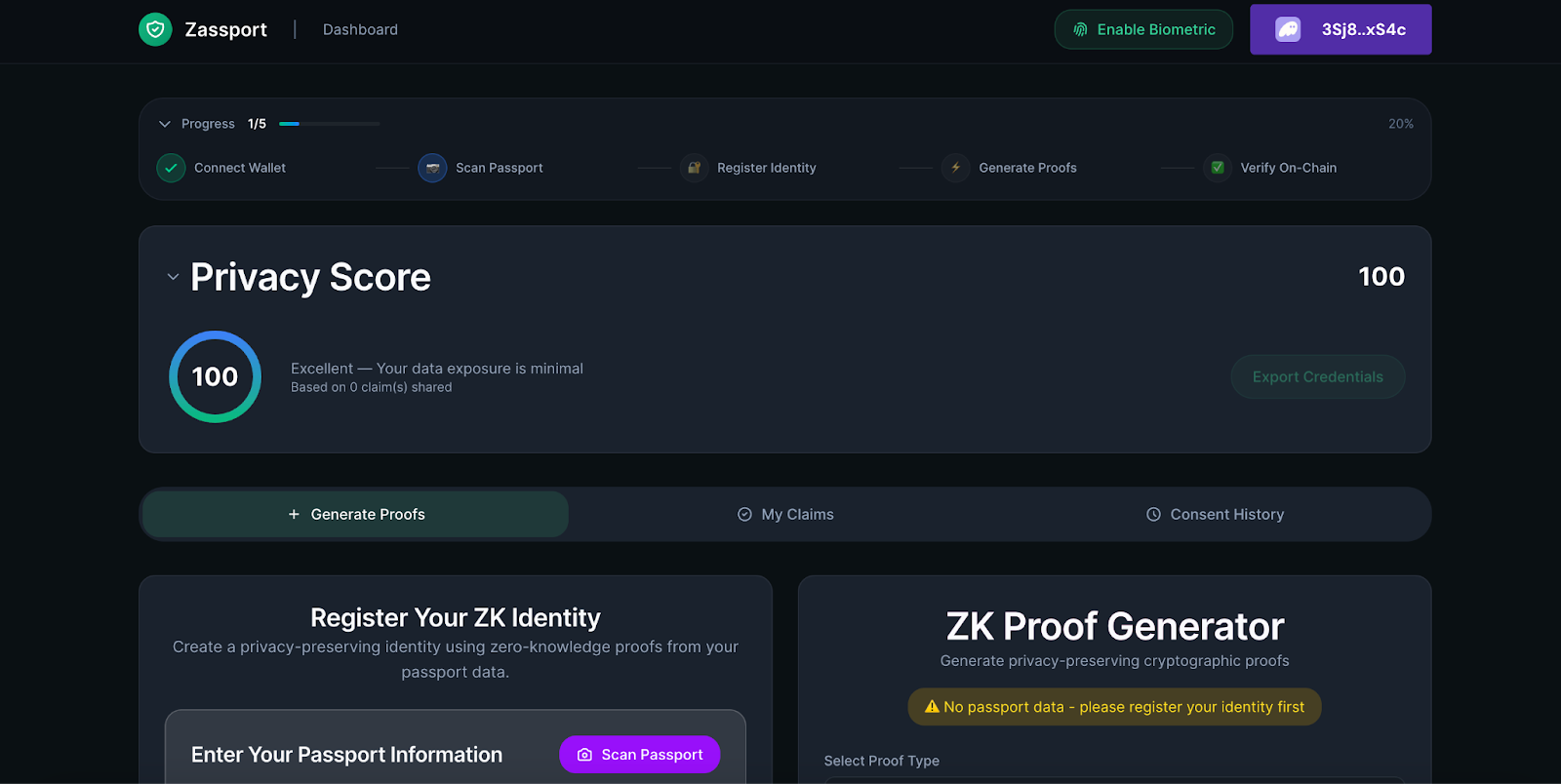Viewport: 1561px width, 784px height.
Task: Select the Generate Proofs tab
Action: tap(356, 514)
